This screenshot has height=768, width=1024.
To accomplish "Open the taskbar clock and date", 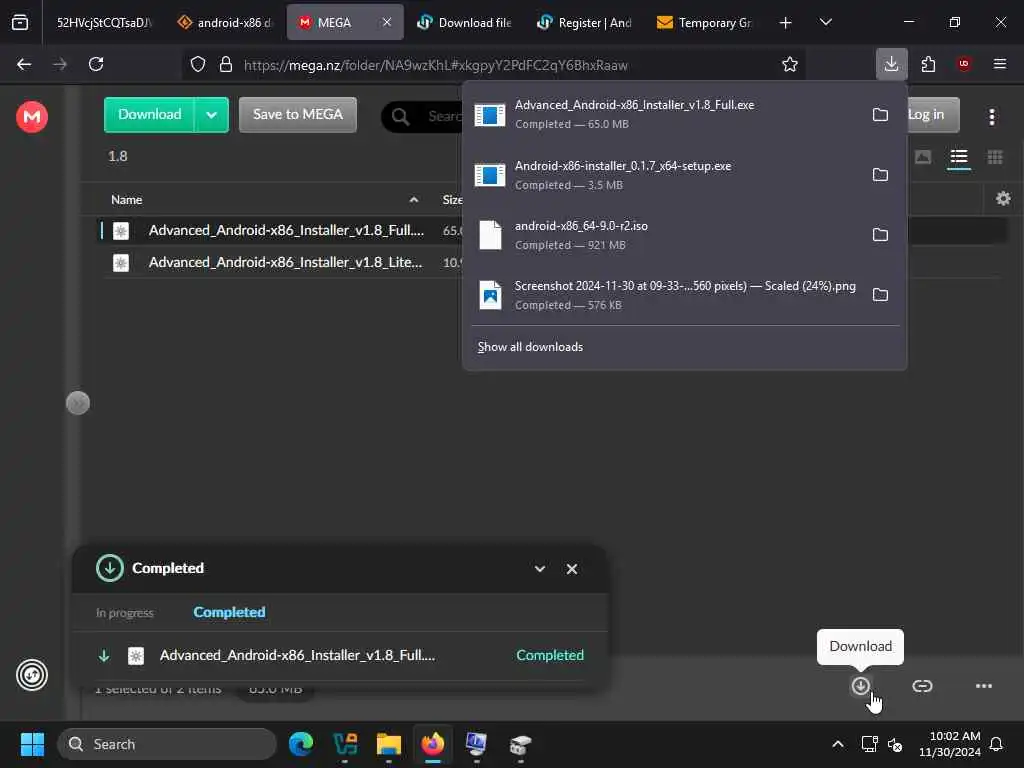I will (949, 744).
